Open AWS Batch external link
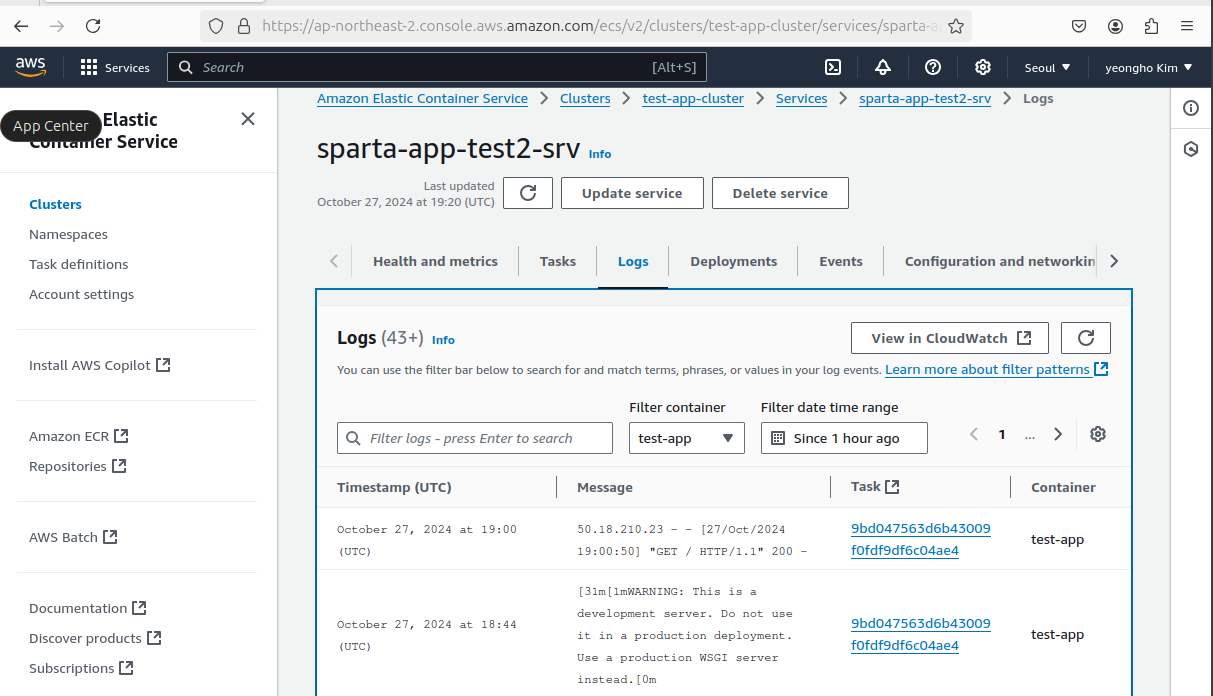The height and width of the screenshot is (696, 1213). (73, 537)
